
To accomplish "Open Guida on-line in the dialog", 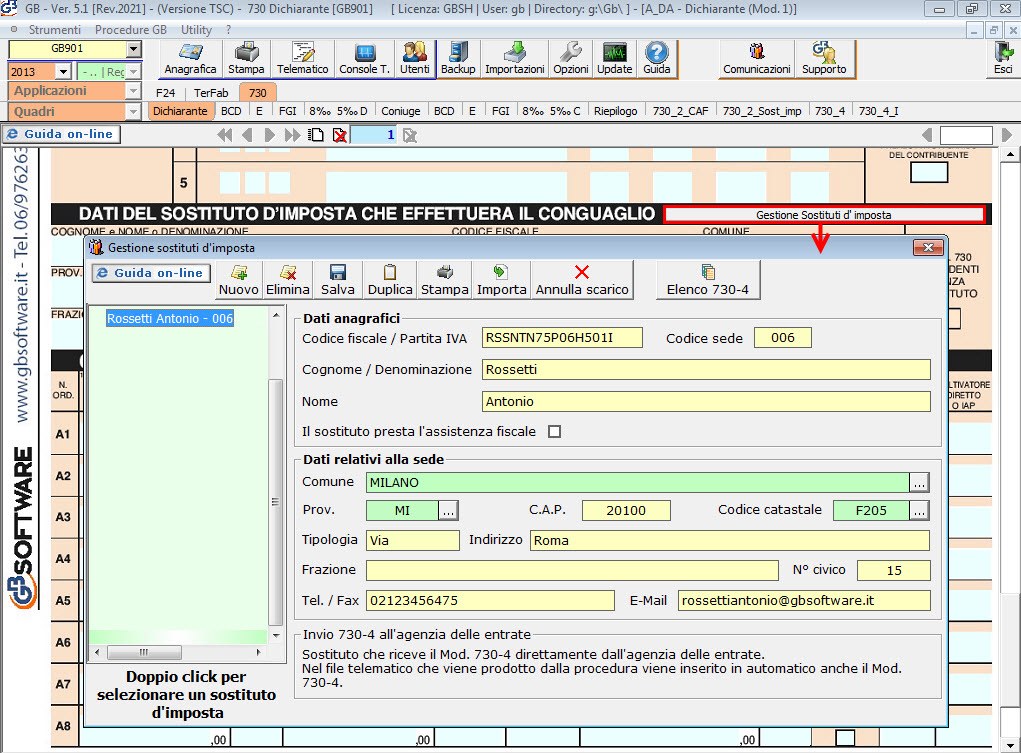I will click(151, 273).
